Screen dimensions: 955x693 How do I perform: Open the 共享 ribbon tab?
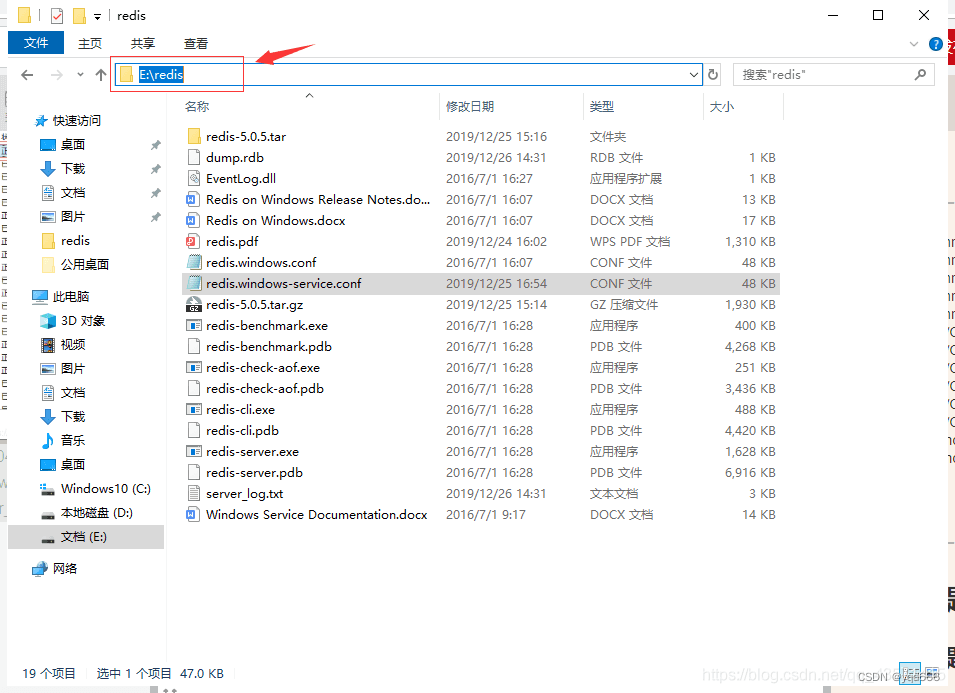143,43
